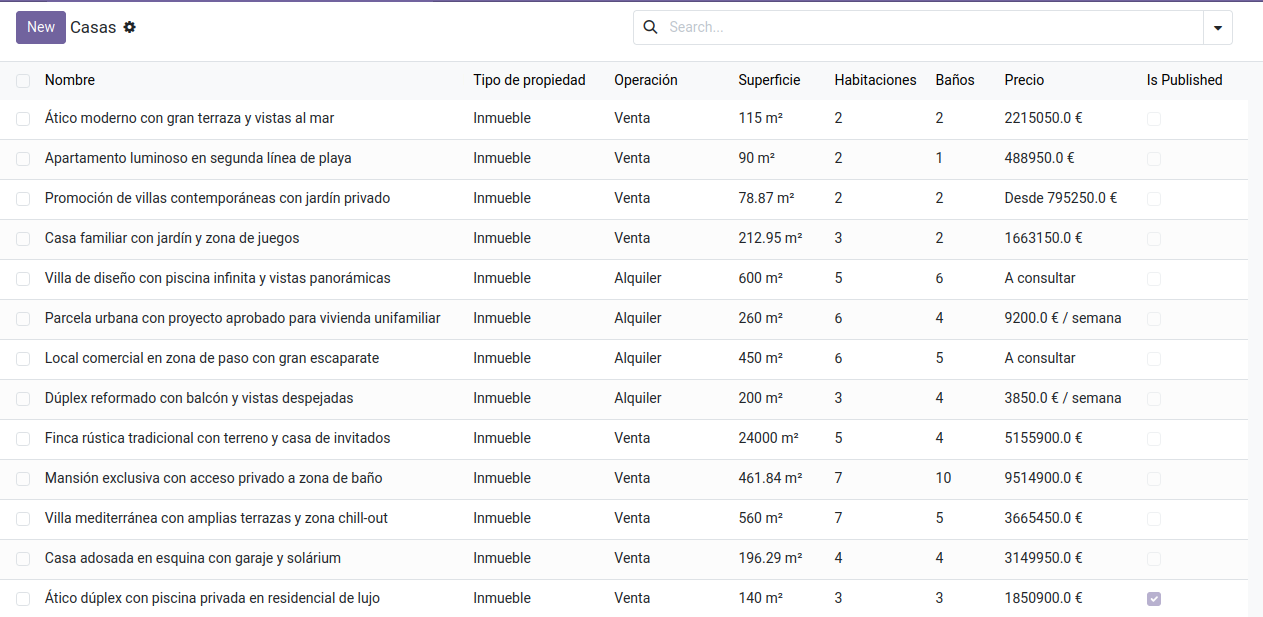Image resolution: width=1263 pixels, height=617 pixels.
Task: Toggle the select-all checkbox in header
Action: [x=23, y=80]
